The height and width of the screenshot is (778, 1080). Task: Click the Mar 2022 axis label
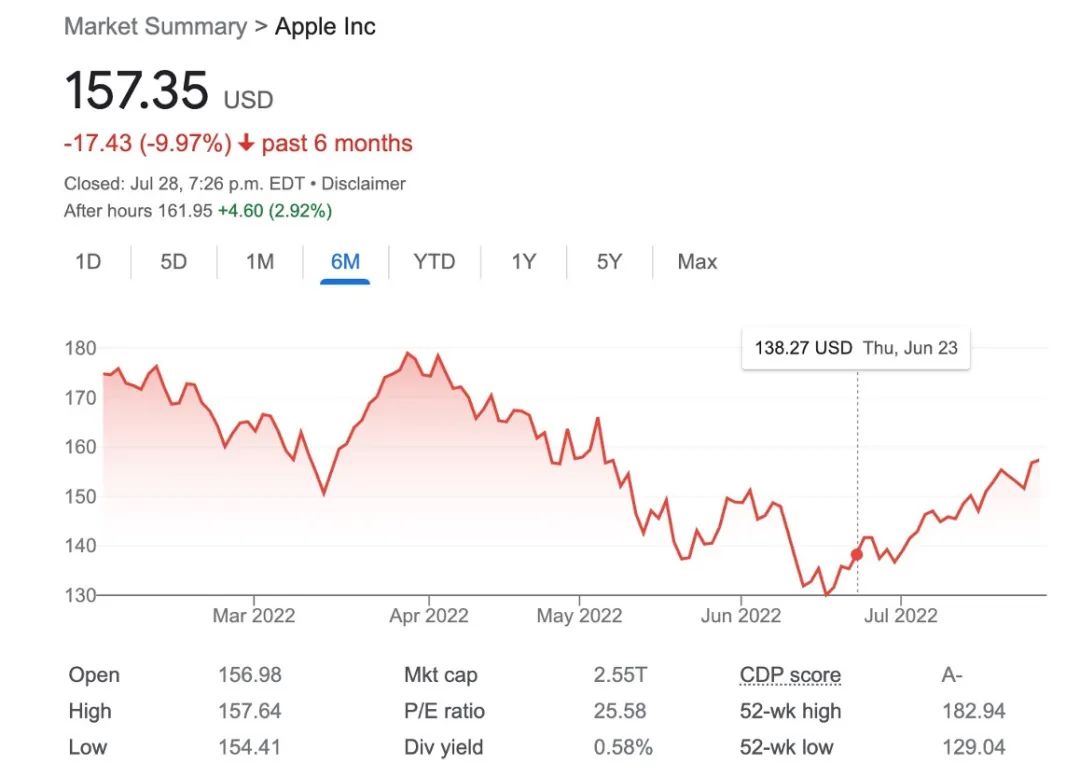tap(254, 616)
